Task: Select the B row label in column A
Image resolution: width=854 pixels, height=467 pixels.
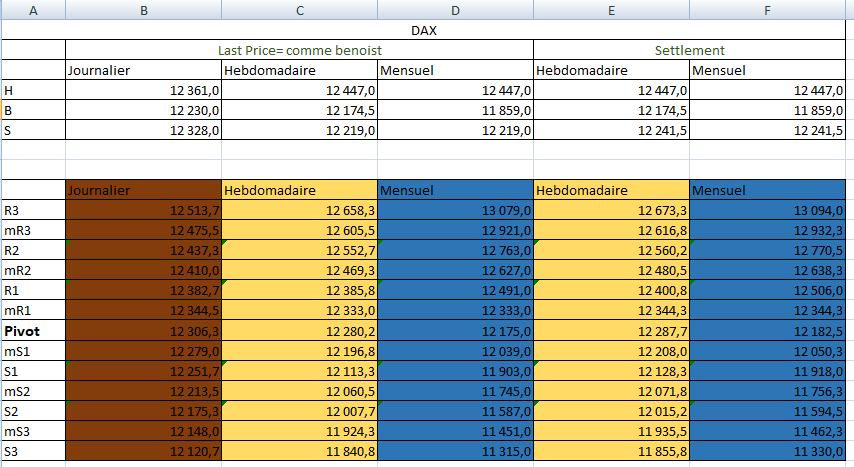Action: 33,110
